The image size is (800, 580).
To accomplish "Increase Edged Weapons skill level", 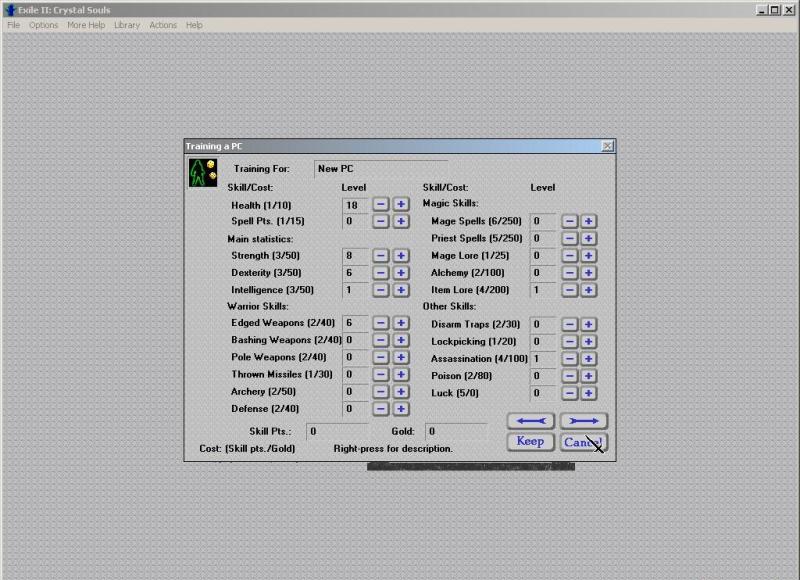I will click(401, 323).
